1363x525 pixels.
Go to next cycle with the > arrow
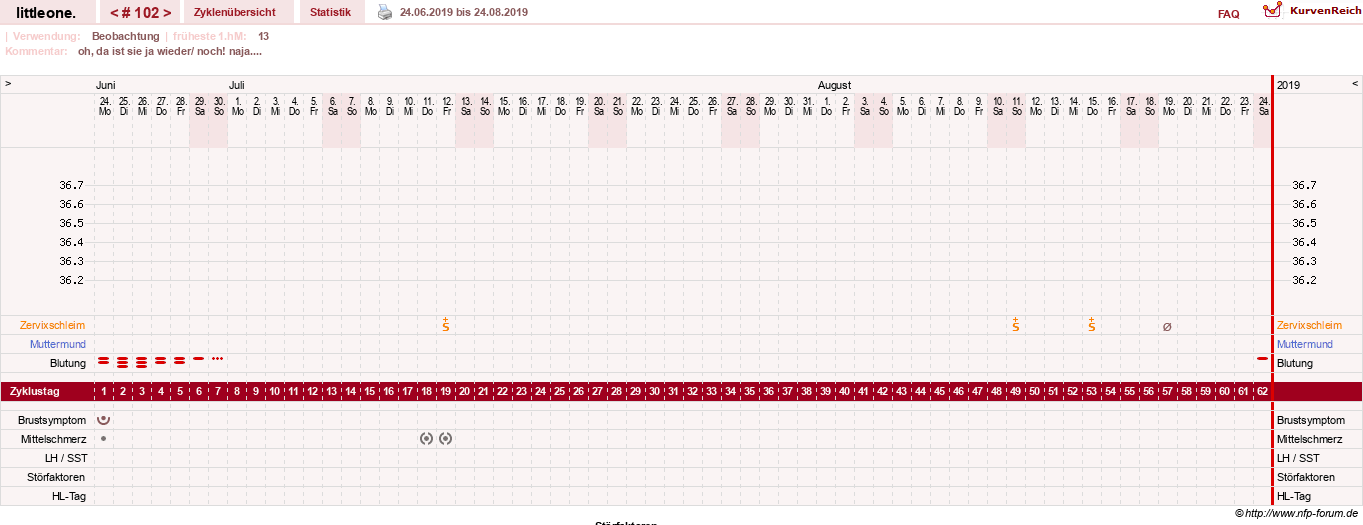tap(167, 13)
